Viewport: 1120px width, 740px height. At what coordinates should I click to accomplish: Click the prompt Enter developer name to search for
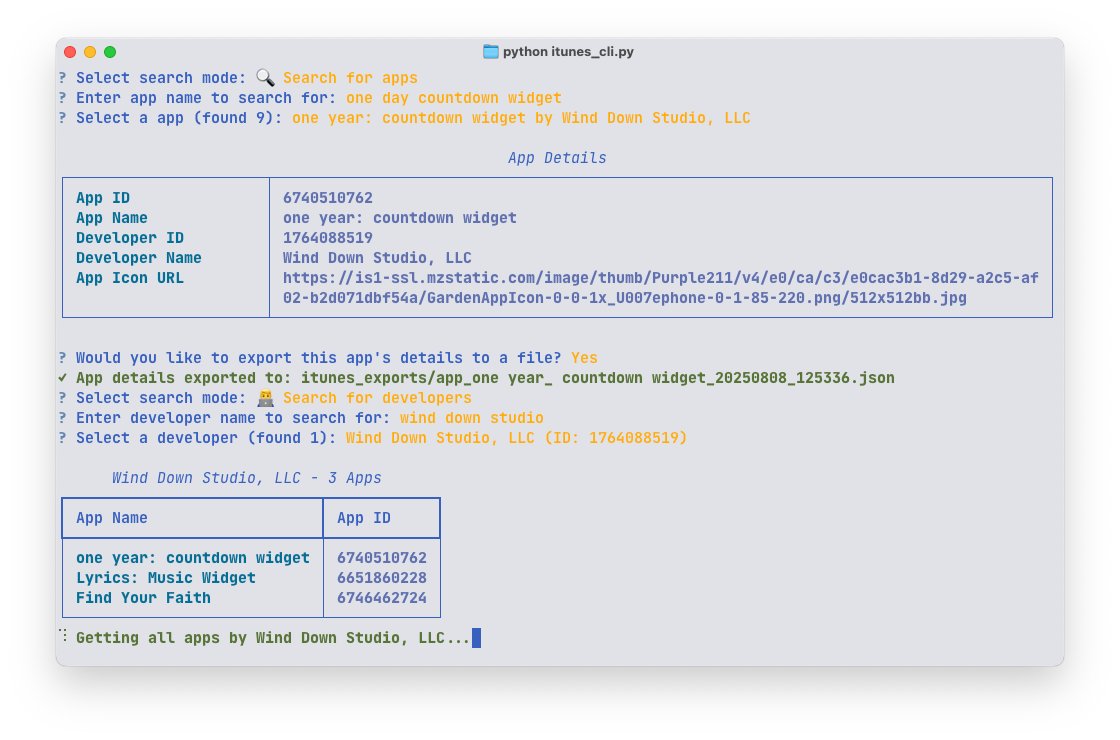[234, 418]
